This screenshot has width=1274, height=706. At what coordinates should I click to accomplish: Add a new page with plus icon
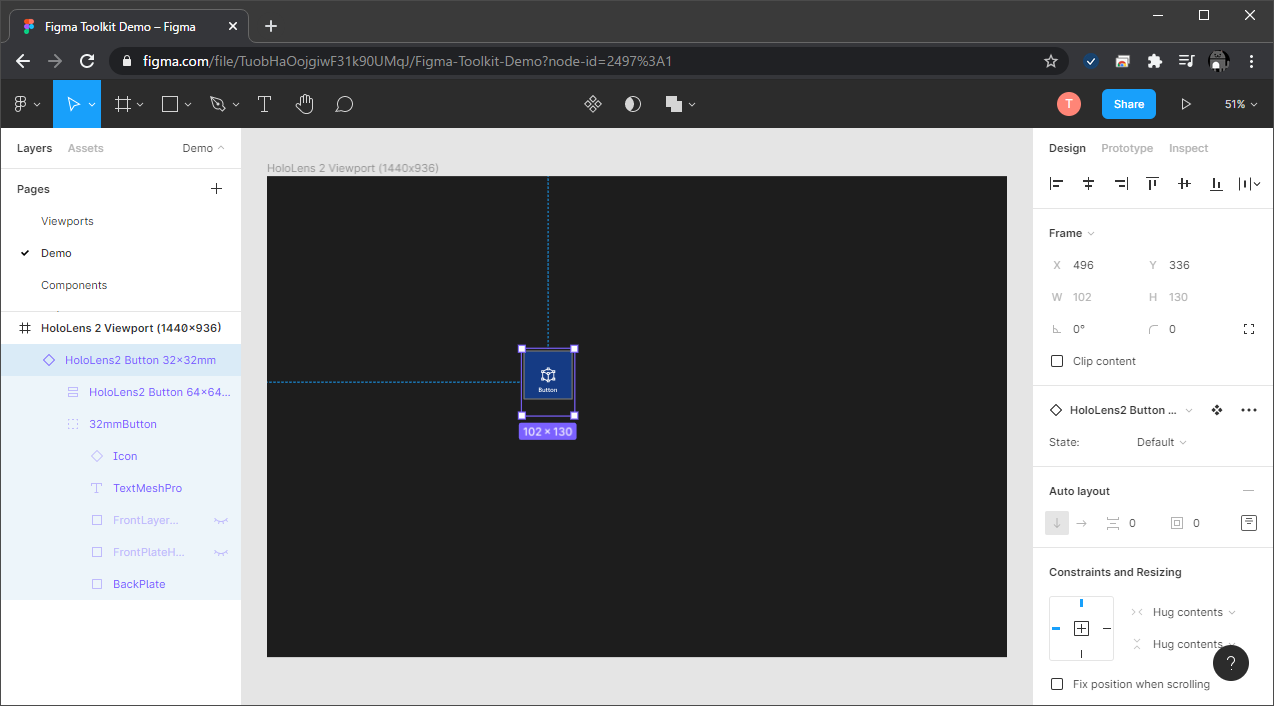point(216,188)
